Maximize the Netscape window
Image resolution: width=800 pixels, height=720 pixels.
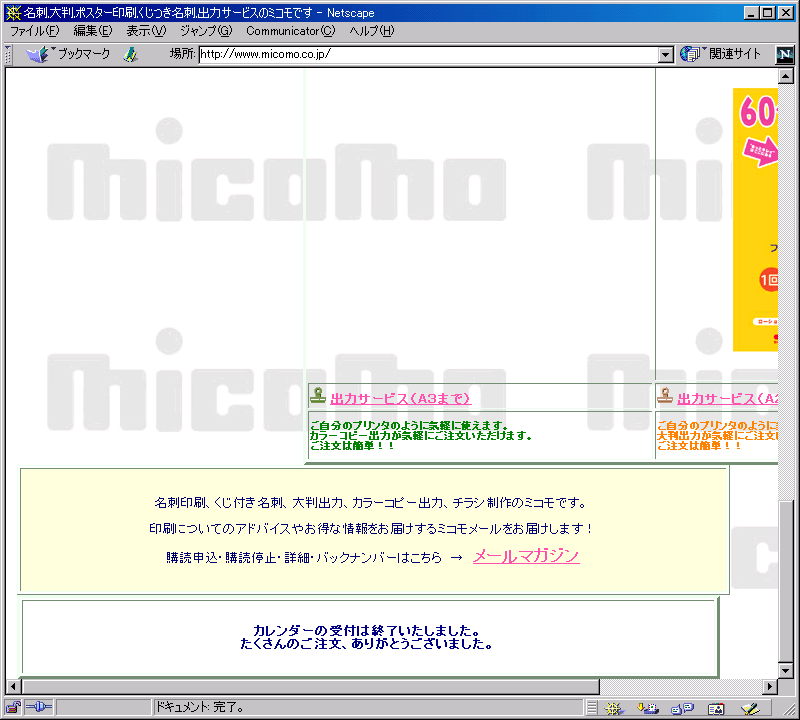coord(767,13)
